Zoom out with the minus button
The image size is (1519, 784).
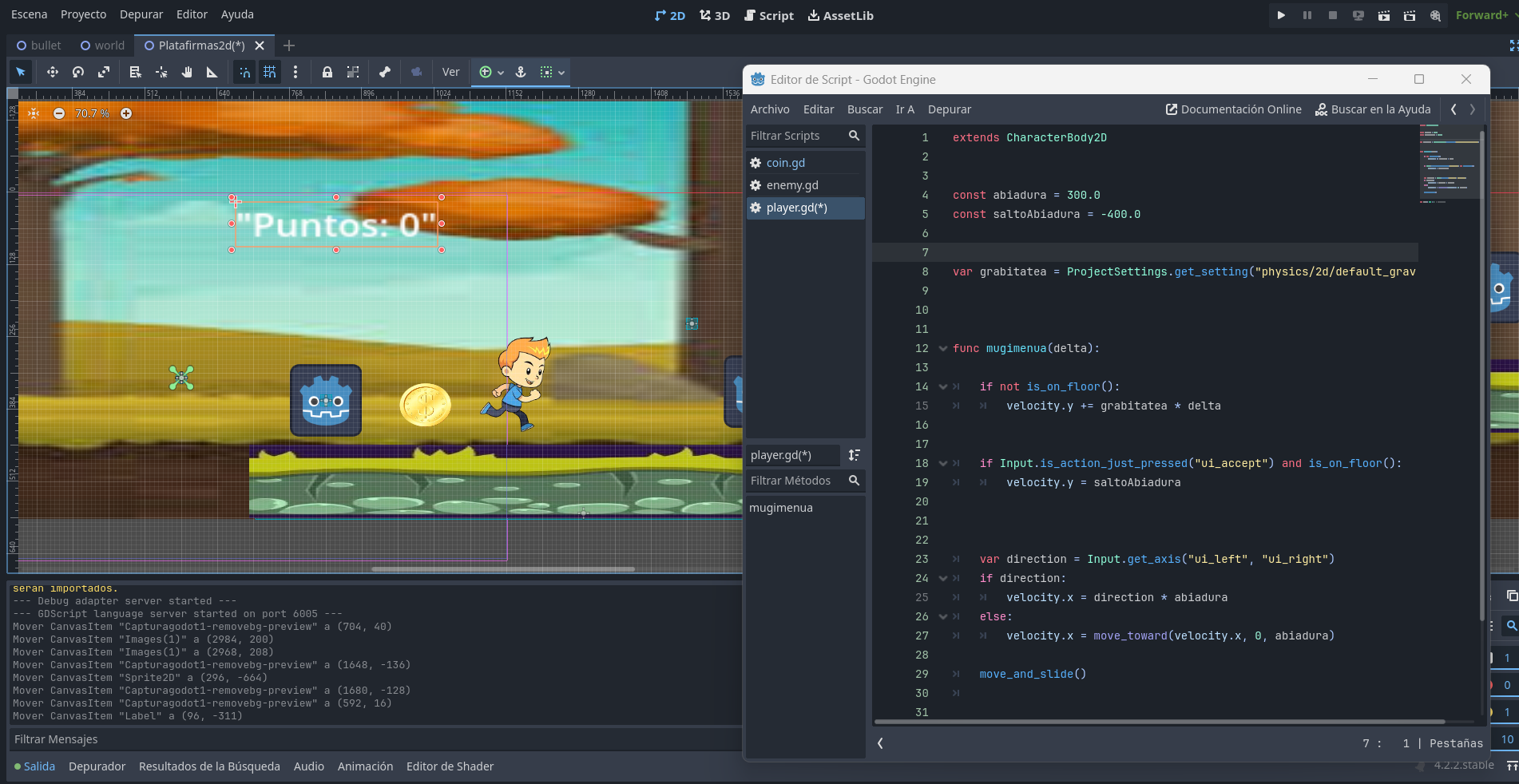tap(59, 113)
